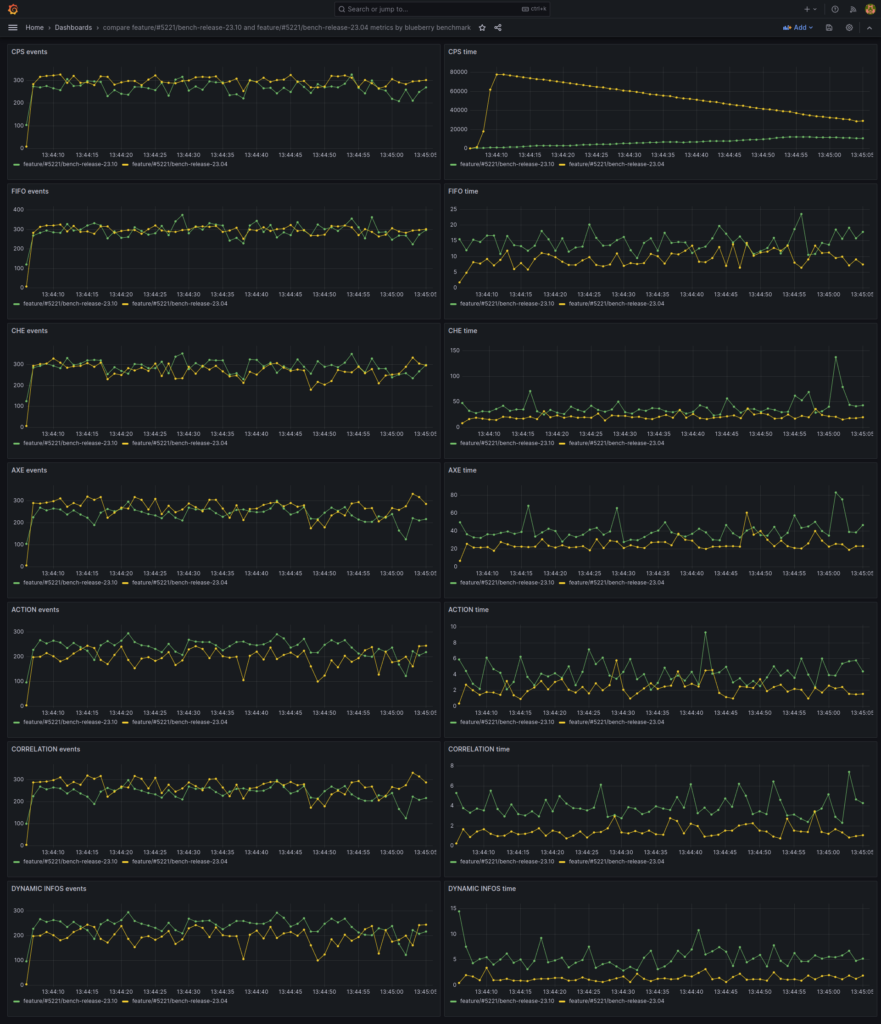The height and width of the screenshot is (1024, 881).
Task: Toggle bench-release-23.04 series in AXE events legend
Action: 180,583
